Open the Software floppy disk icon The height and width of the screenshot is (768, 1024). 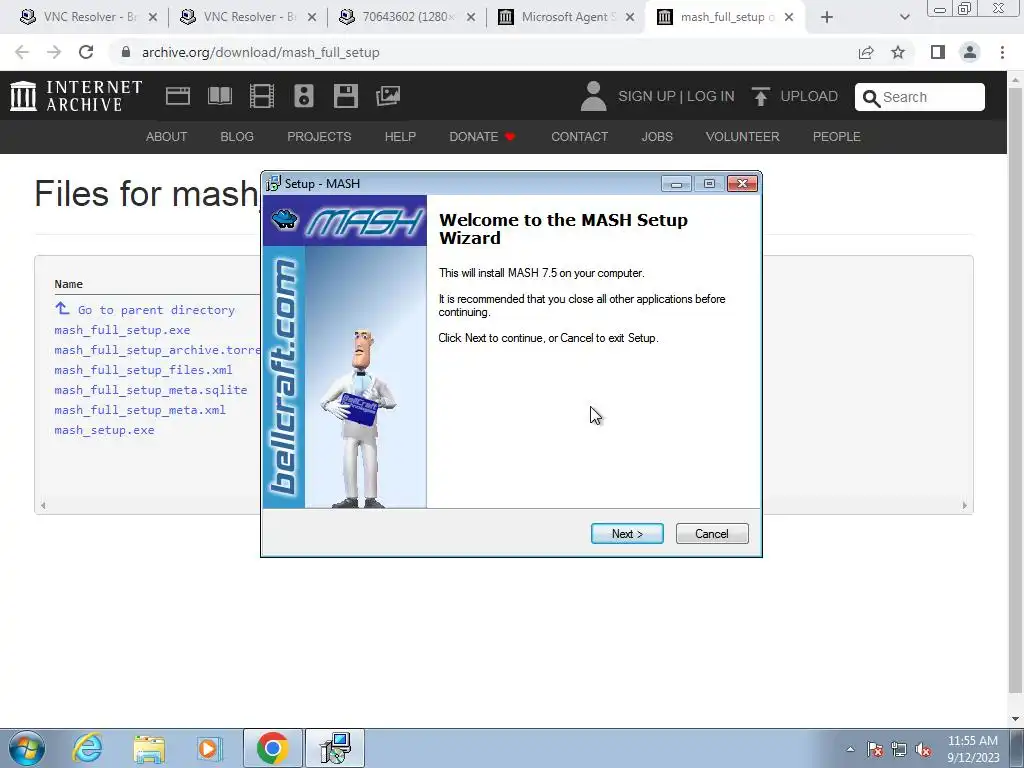pos(345,96)
